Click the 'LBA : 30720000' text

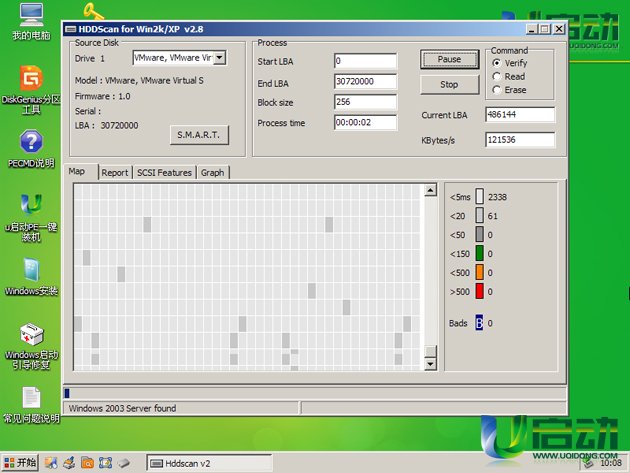[106, 125]
